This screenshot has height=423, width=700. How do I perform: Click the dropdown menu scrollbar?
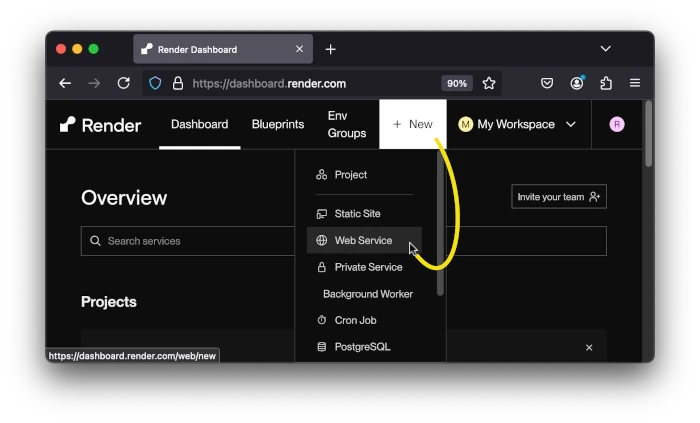440,223
